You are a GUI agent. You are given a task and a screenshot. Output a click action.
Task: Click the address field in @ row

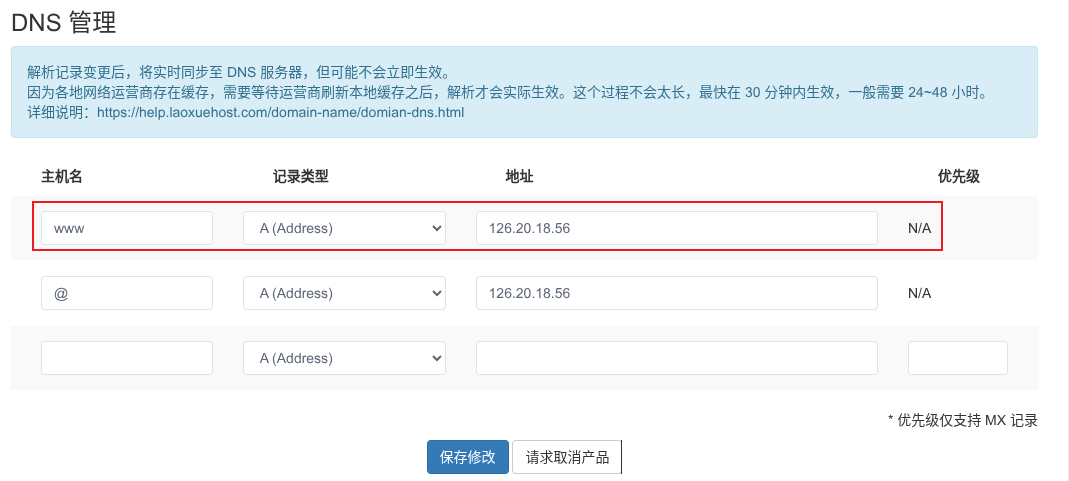point(676,293)
